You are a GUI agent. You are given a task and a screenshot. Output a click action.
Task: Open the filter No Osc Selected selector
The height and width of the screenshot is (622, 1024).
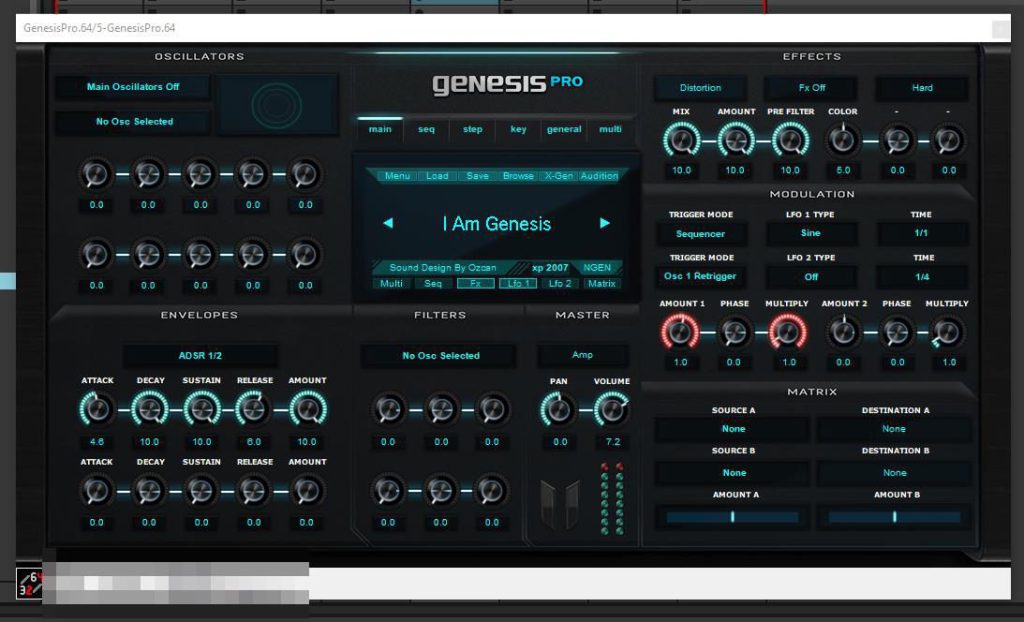coord(440,355)
